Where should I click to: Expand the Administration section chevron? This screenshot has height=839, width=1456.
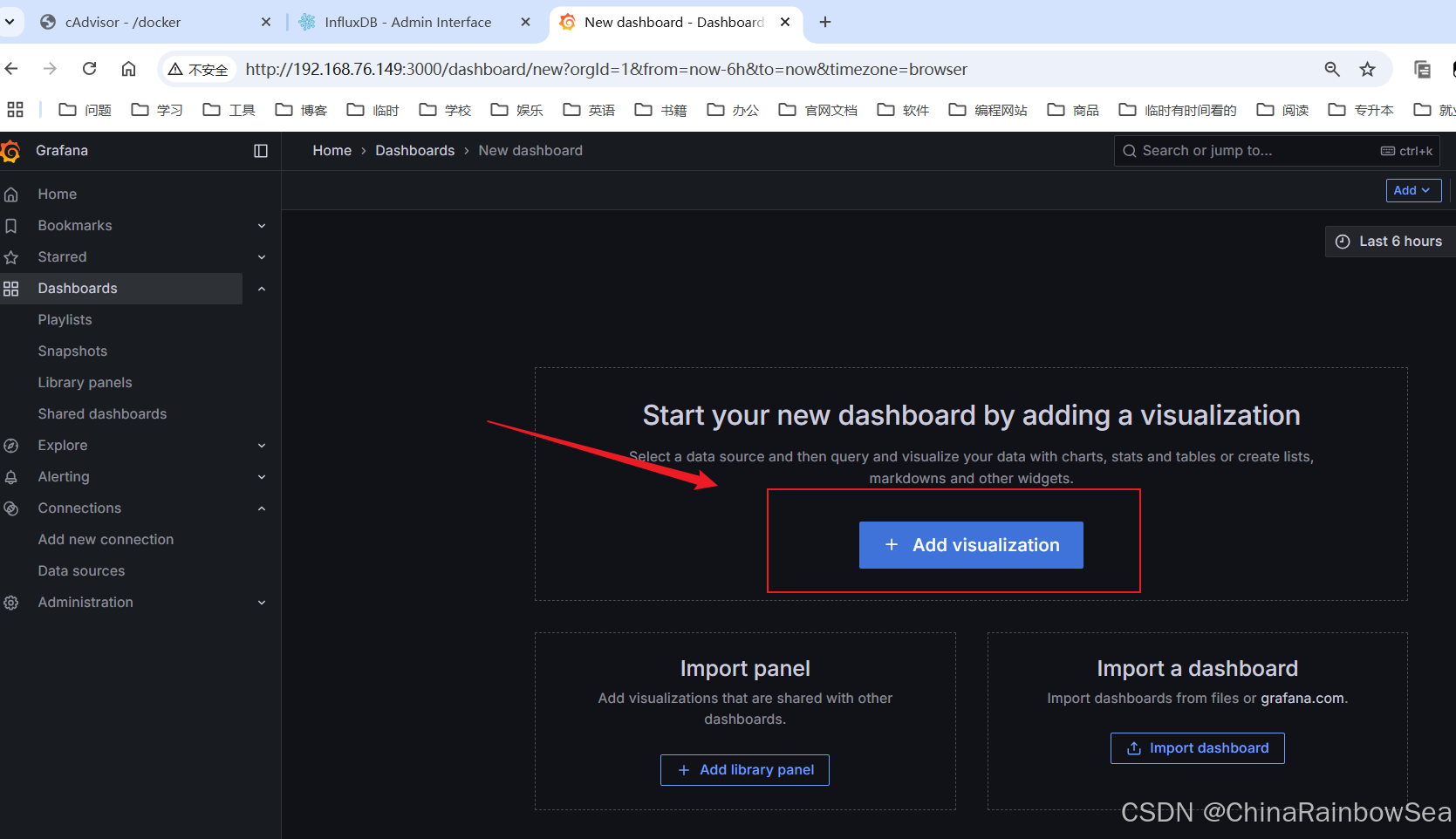click(262, 603)
